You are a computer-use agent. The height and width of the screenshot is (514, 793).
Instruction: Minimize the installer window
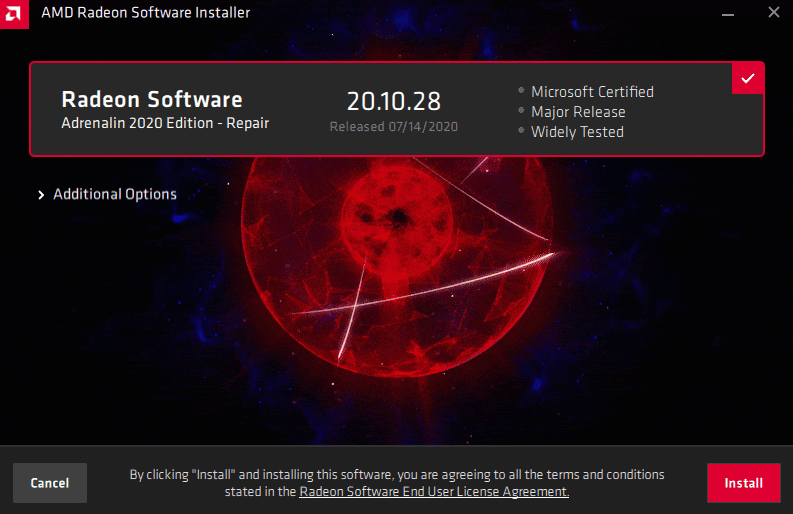pyautogui.click(x=728, y=14)
